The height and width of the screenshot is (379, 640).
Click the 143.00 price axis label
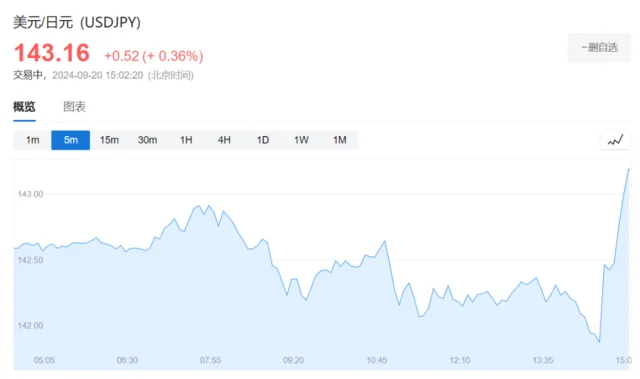30,194
